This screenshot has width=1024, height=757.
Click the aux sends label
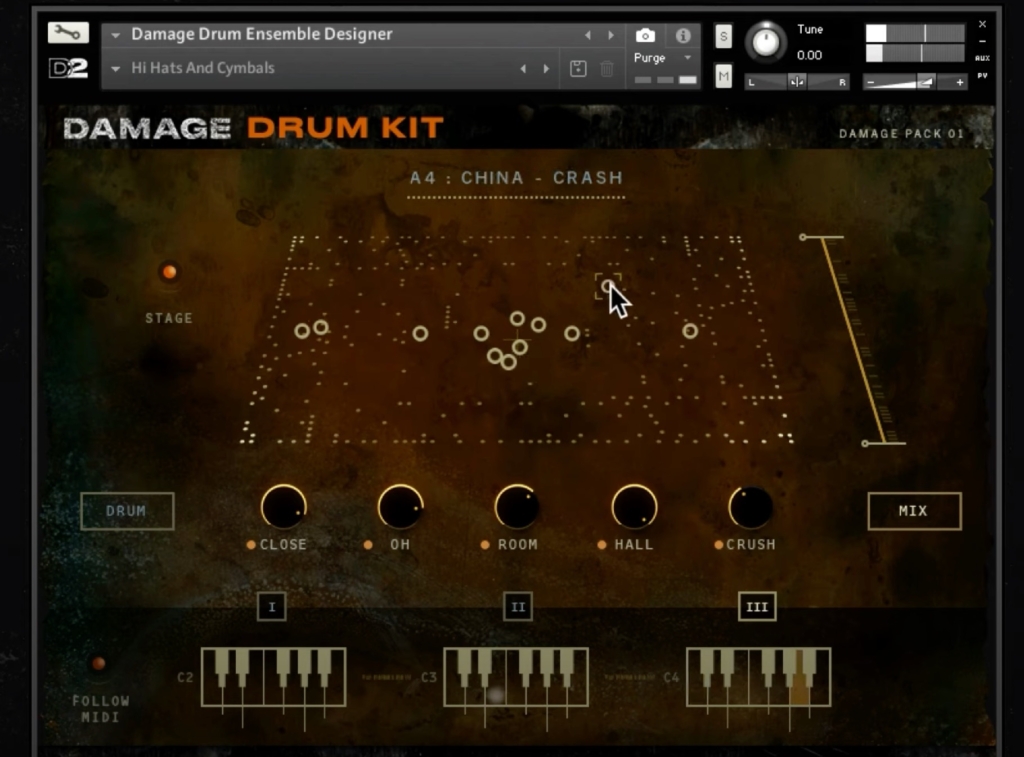[982, 59]
